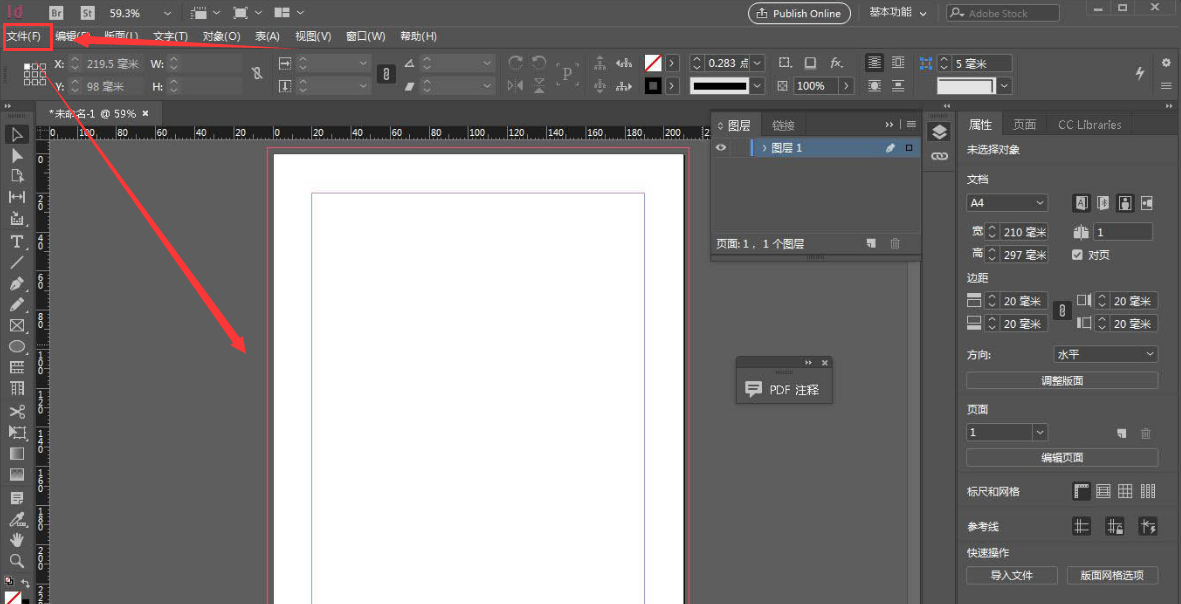Select the Pen tool

click(17, 284)
